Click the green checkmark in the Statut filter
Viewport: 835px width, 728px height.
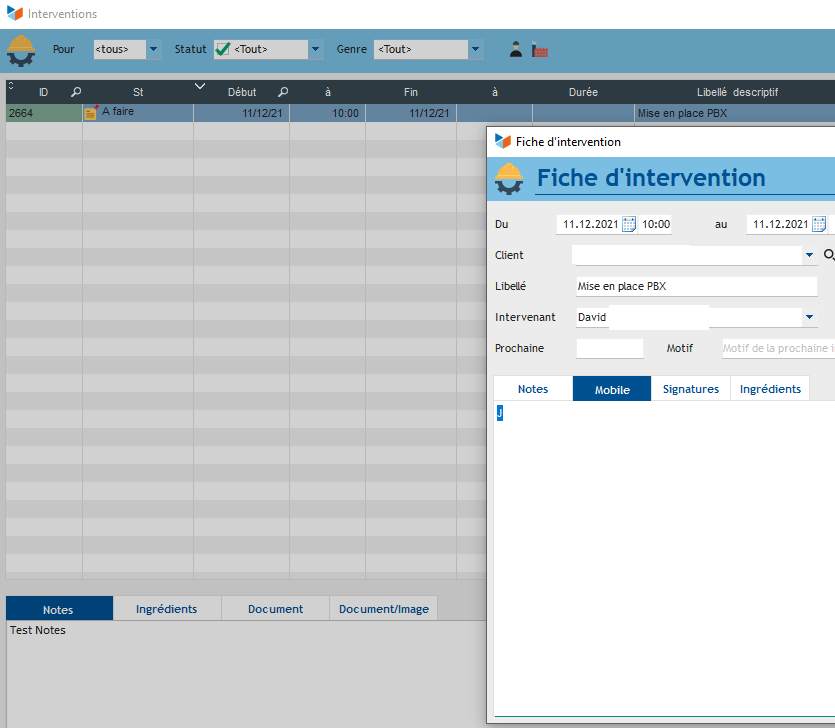pyautogui.click(x=223, y=49)
